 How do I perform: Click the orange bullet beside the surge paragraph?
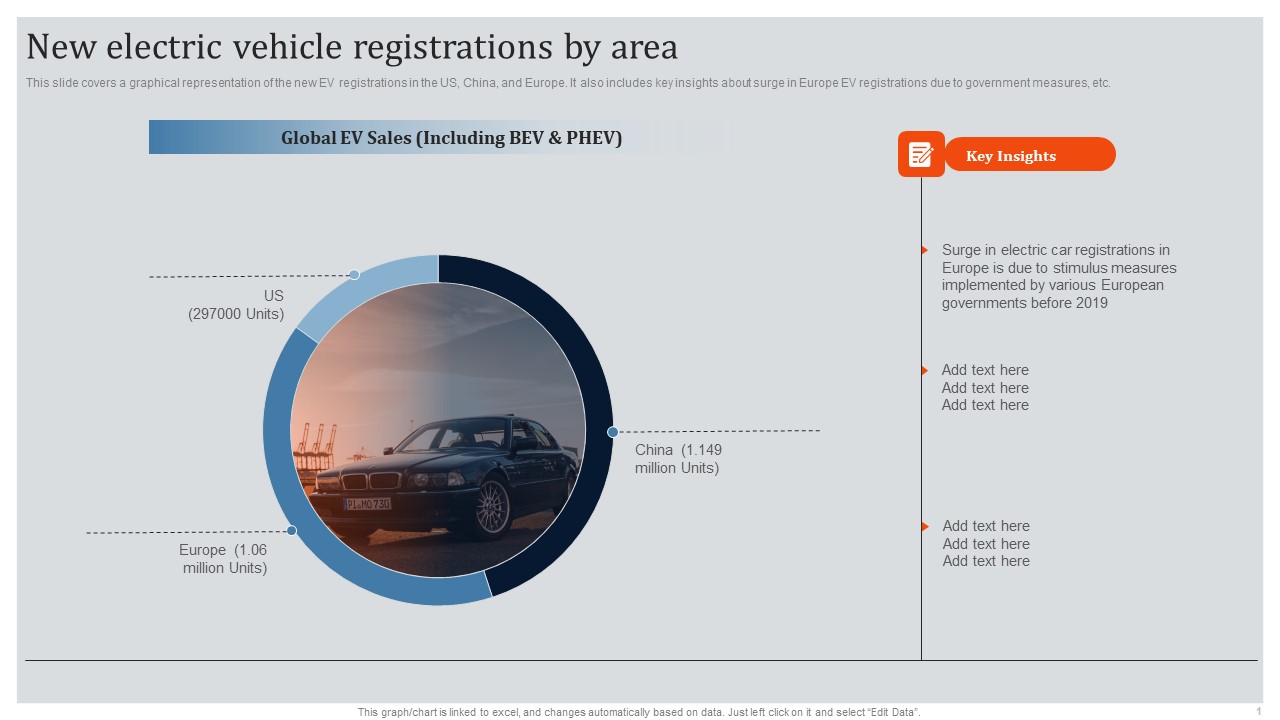pyautogui.click(x=925, y=250)
